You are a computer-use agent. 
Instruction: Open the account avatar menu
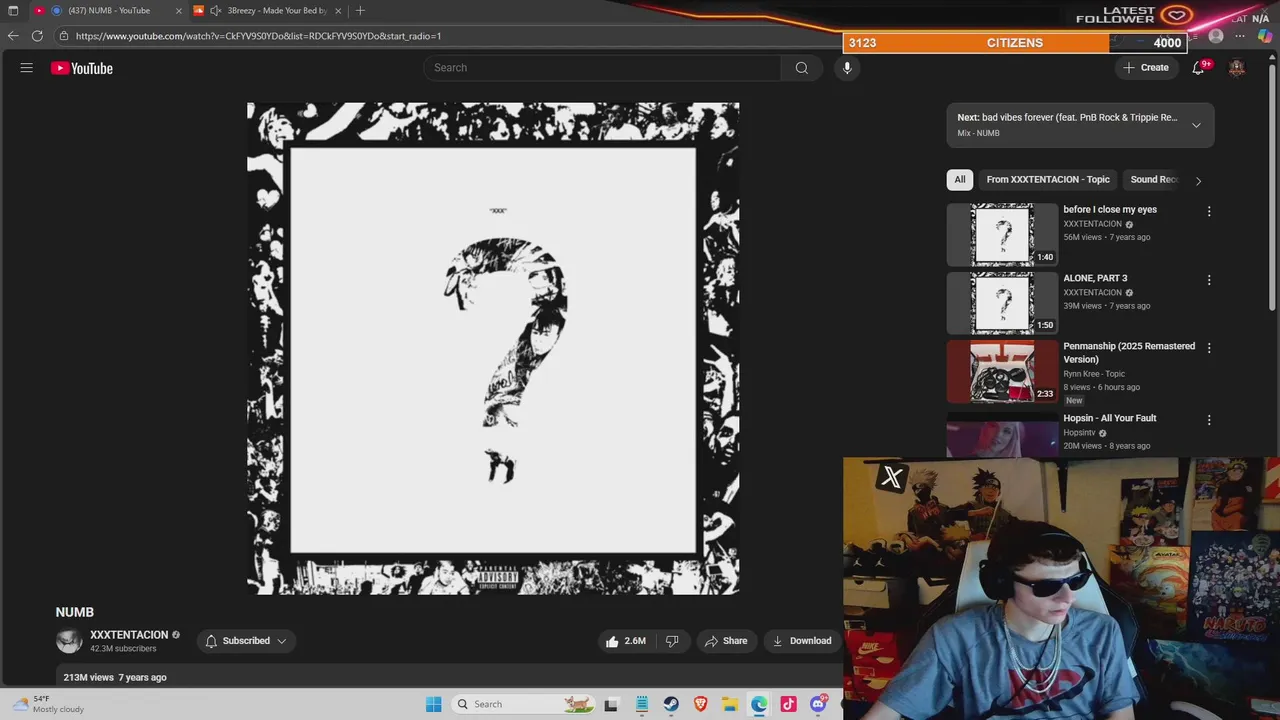click(x=1237, y=68)
